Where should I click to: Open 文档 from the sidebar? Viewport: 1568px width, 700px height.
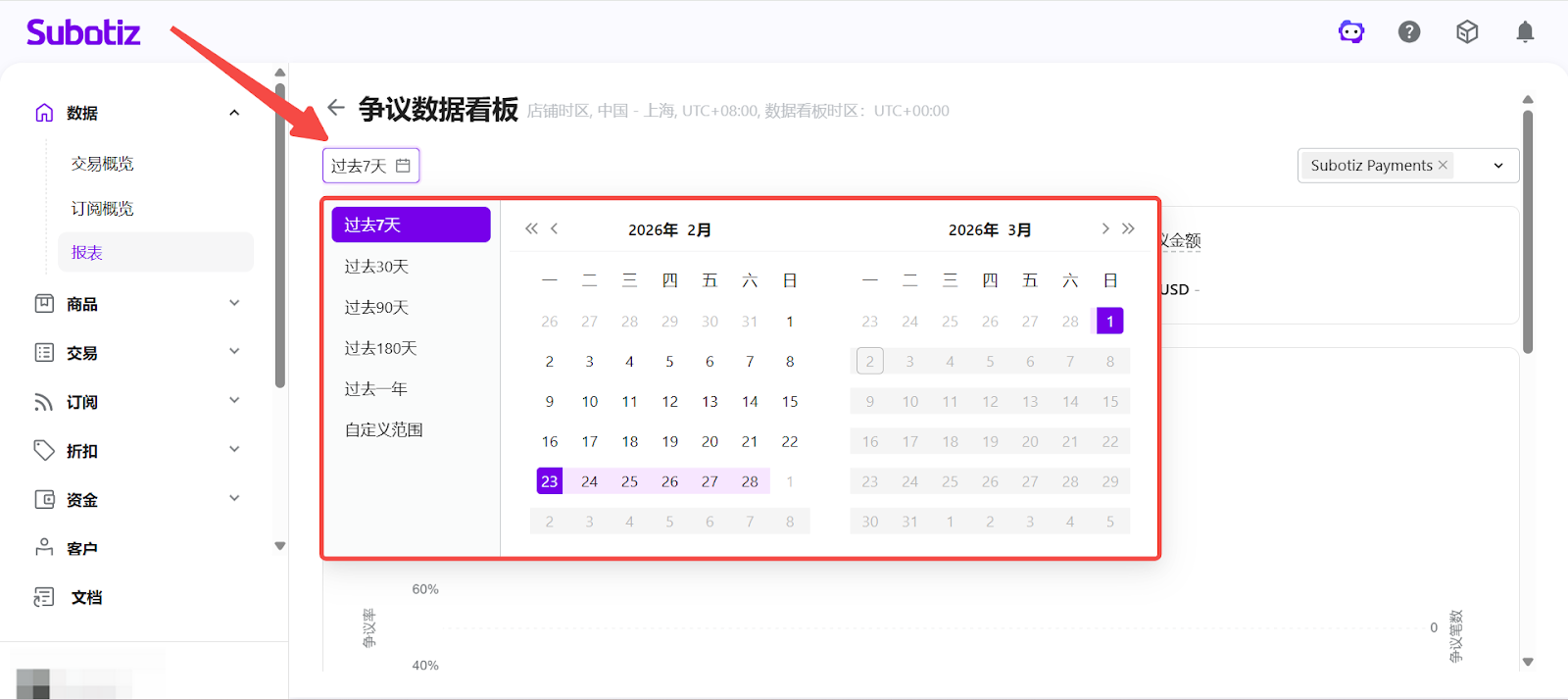86,597
